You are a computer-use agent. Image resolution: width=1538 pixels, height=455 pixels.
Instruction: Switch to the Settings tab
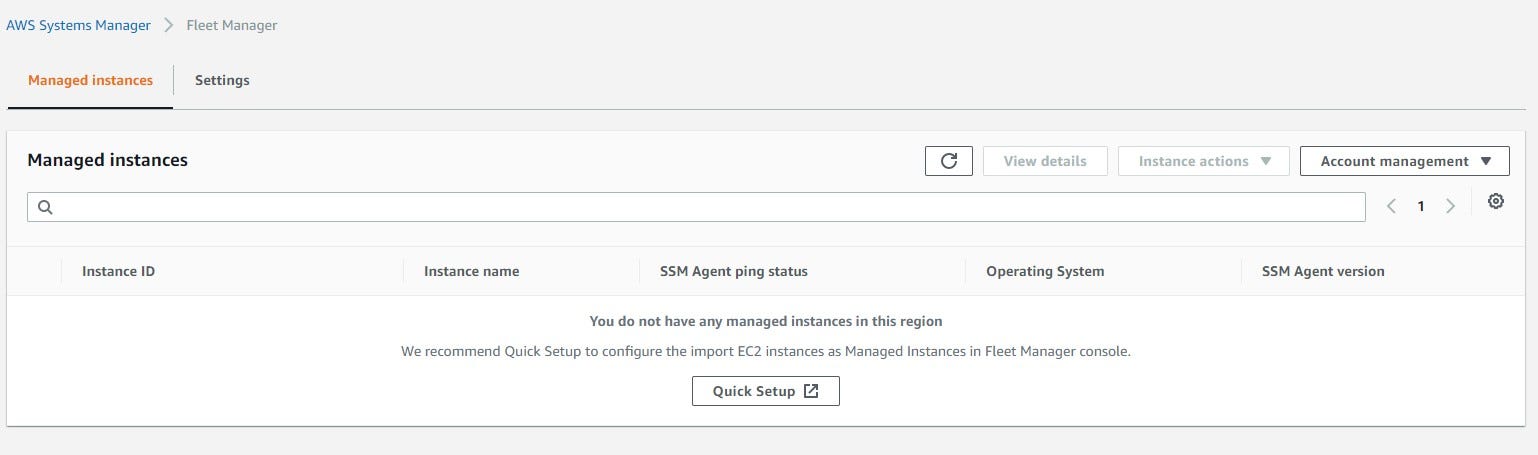click(x=222, y=80)
